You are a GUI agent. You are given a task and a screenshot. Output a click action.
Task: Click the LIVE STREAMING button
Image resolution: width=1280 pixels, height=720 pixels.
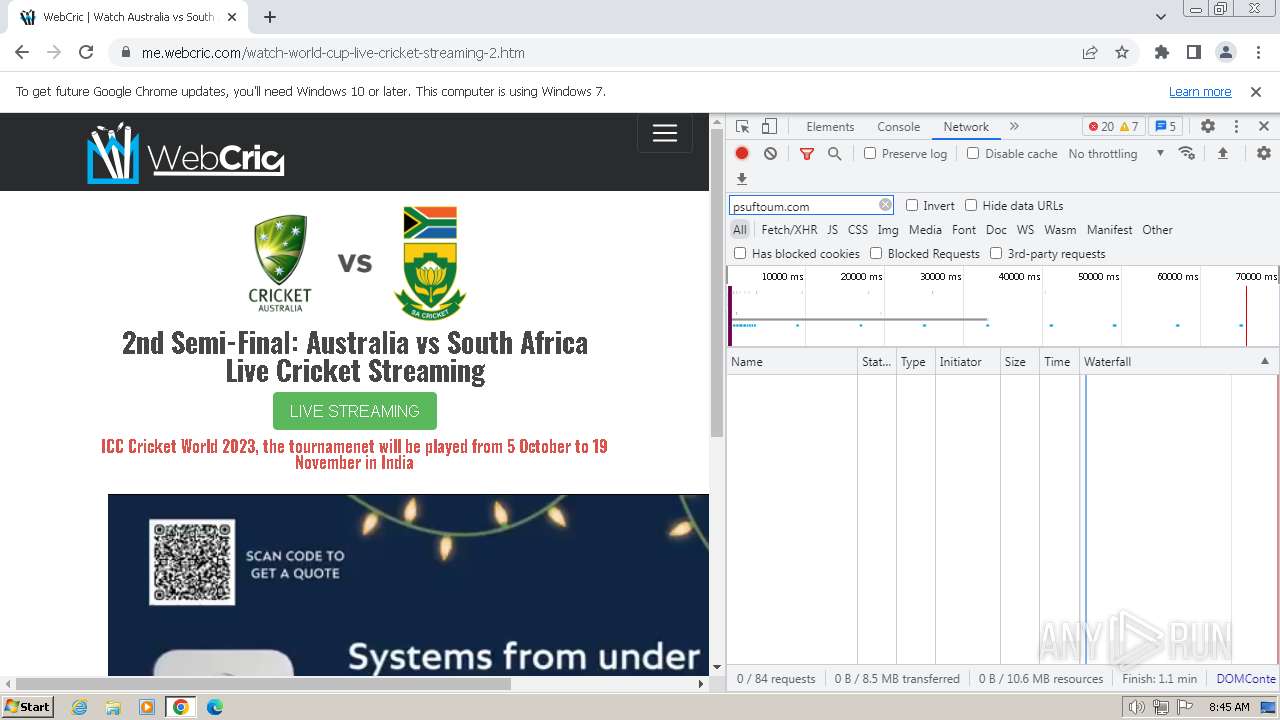pos(355,411)
